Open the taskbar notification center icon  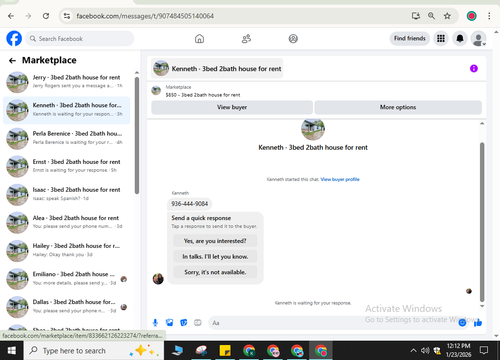coord(483,351)
